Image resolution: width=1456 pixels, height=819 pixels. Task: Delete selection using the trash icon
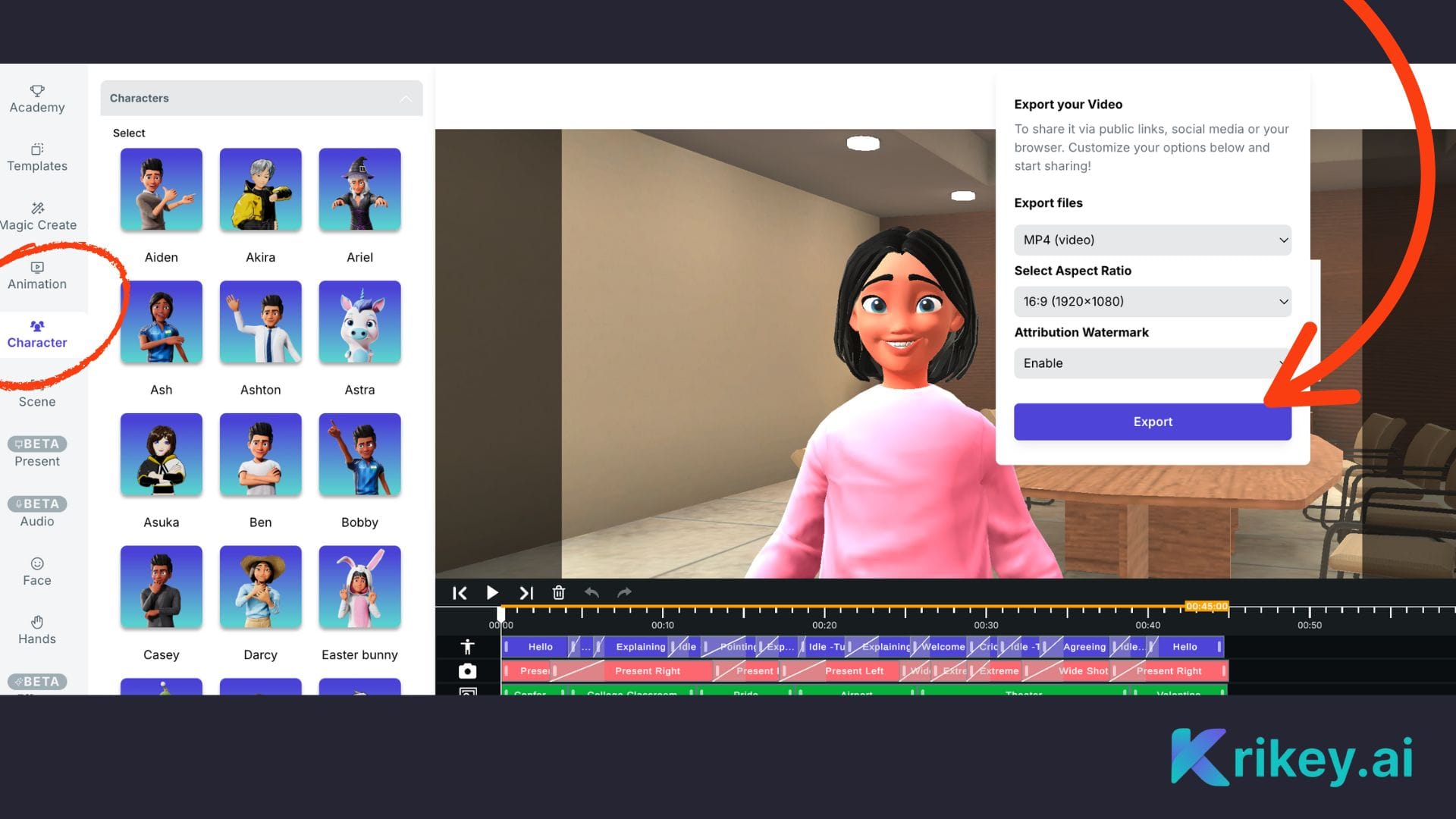(559, 593)
